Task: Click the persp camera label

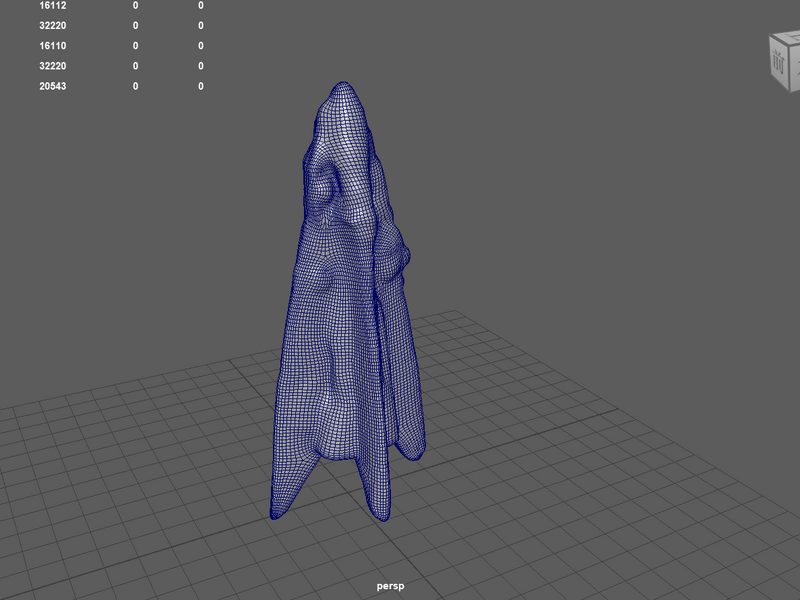Action: (x=390, y=586)
